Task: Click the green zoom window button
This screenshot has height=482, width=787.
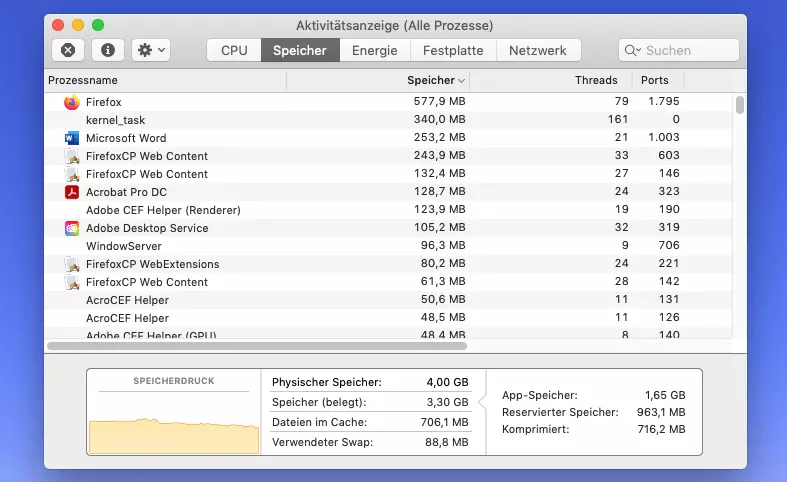Action: click(98, 25)
